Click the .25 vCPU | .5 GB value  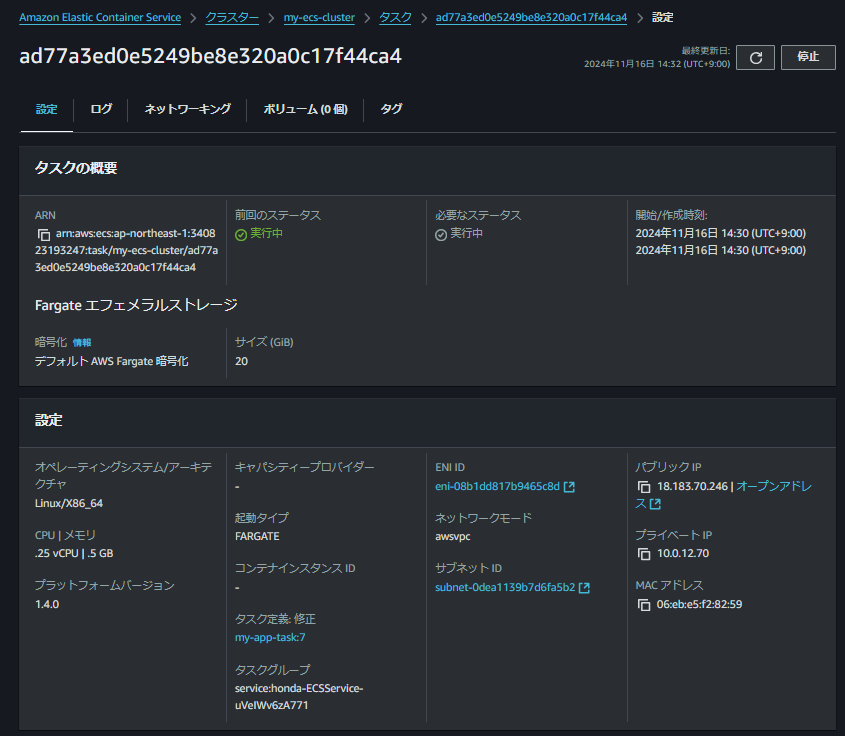74,553
